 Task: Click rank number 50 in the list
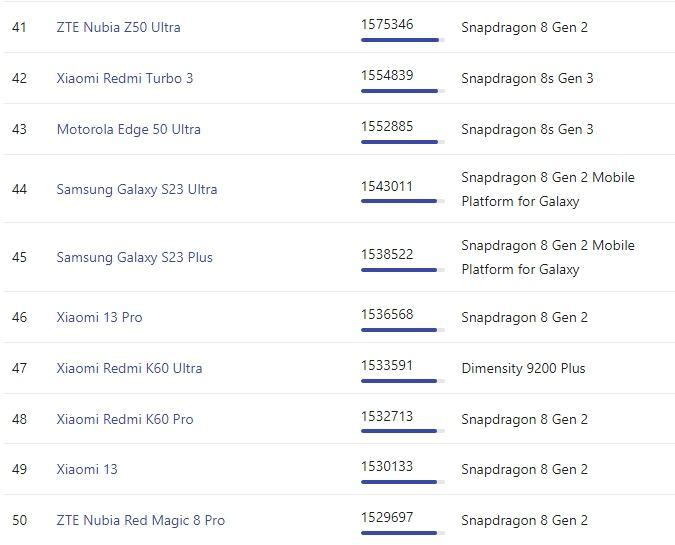[19, 520]
